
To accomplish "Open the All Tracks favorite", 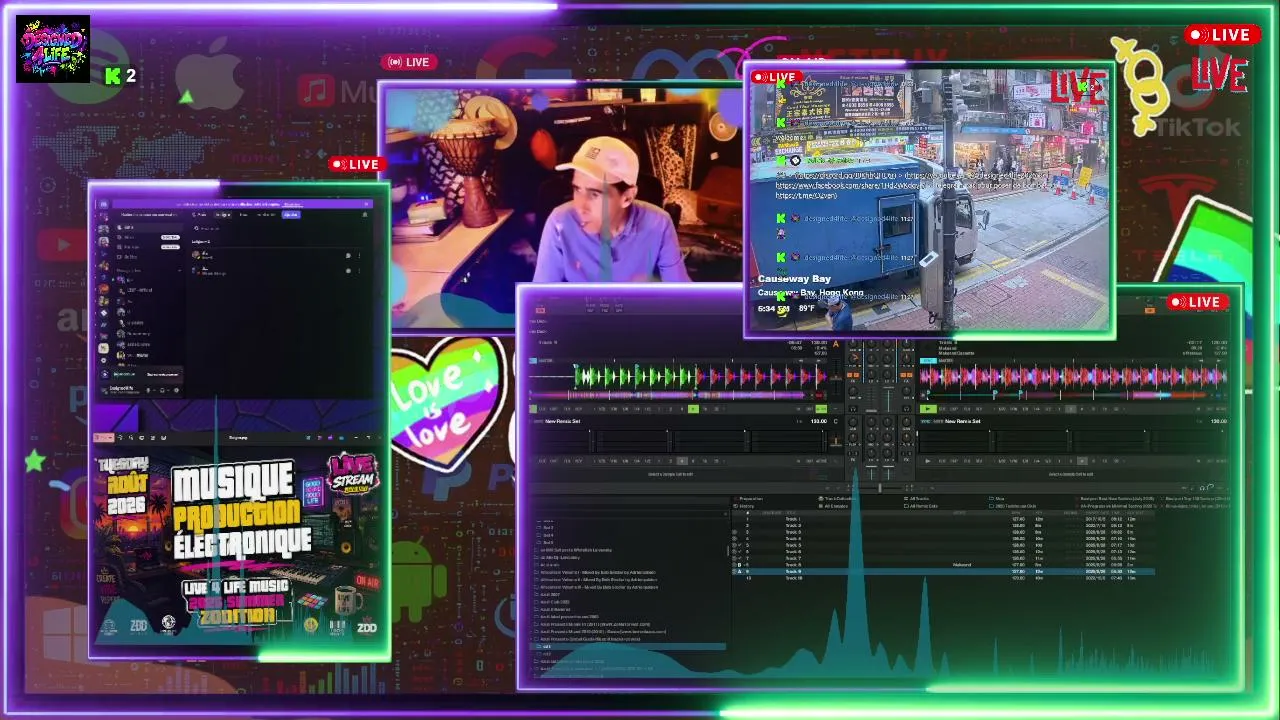I will [x=918, y=498].
